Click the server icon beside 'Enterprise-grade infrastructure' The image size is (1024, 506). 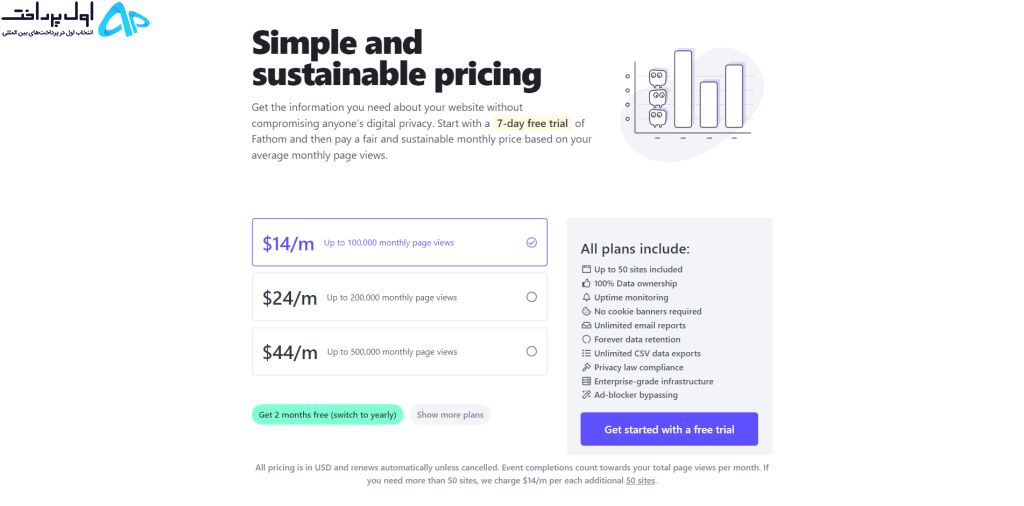pyautogui.click(x=586, y=381)
